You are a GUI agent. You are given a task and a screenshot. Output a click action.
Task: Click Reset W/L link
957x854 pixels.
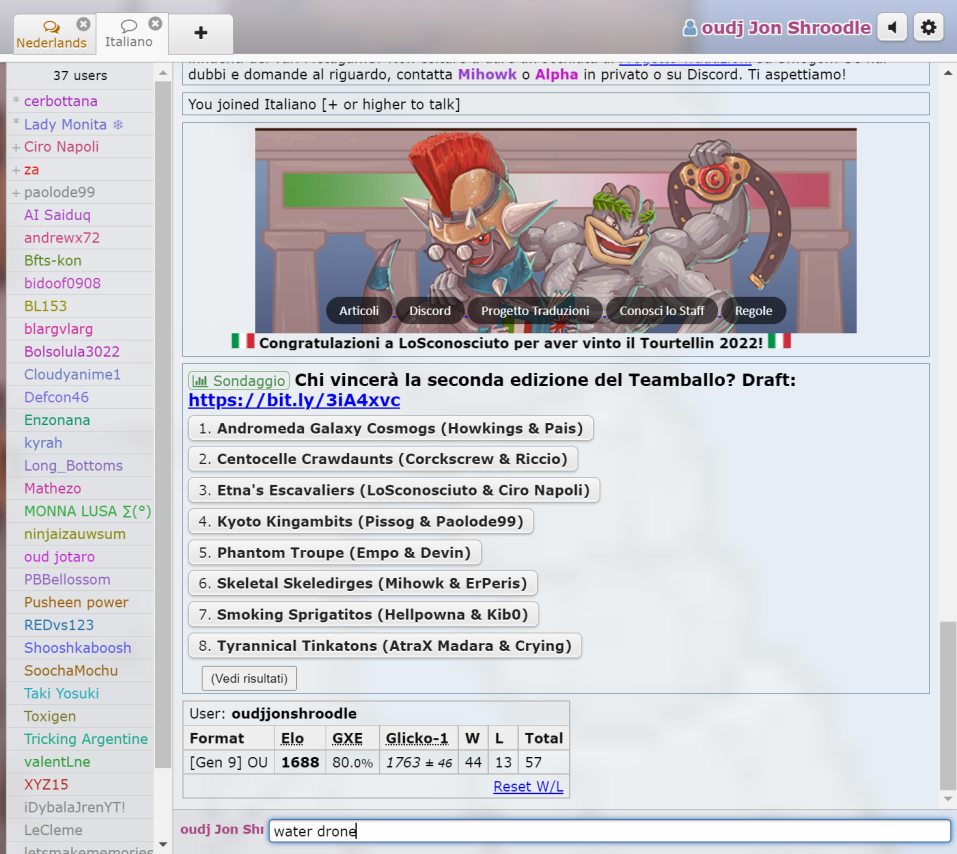click(528, 786)
